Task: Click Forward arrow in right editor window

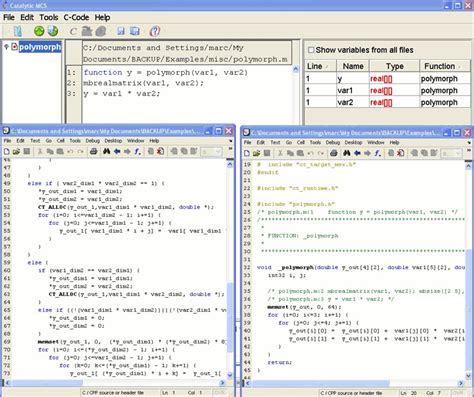Action: click(x=367, y=153)
